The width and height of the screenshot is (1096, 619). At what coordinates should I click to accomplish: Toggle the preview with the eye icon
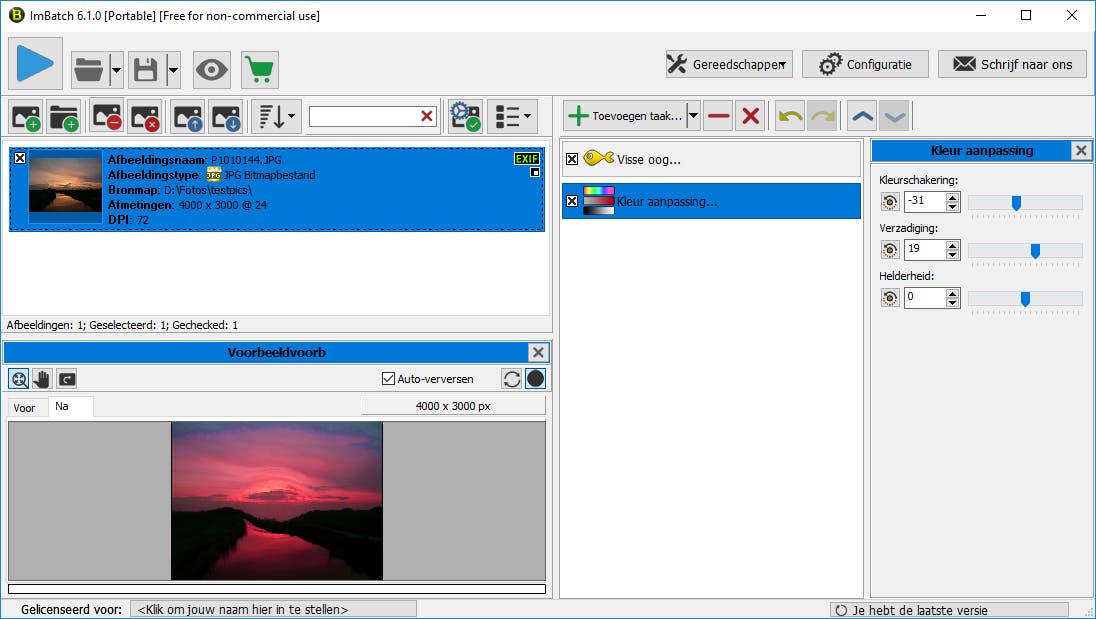tap(211, 70)
